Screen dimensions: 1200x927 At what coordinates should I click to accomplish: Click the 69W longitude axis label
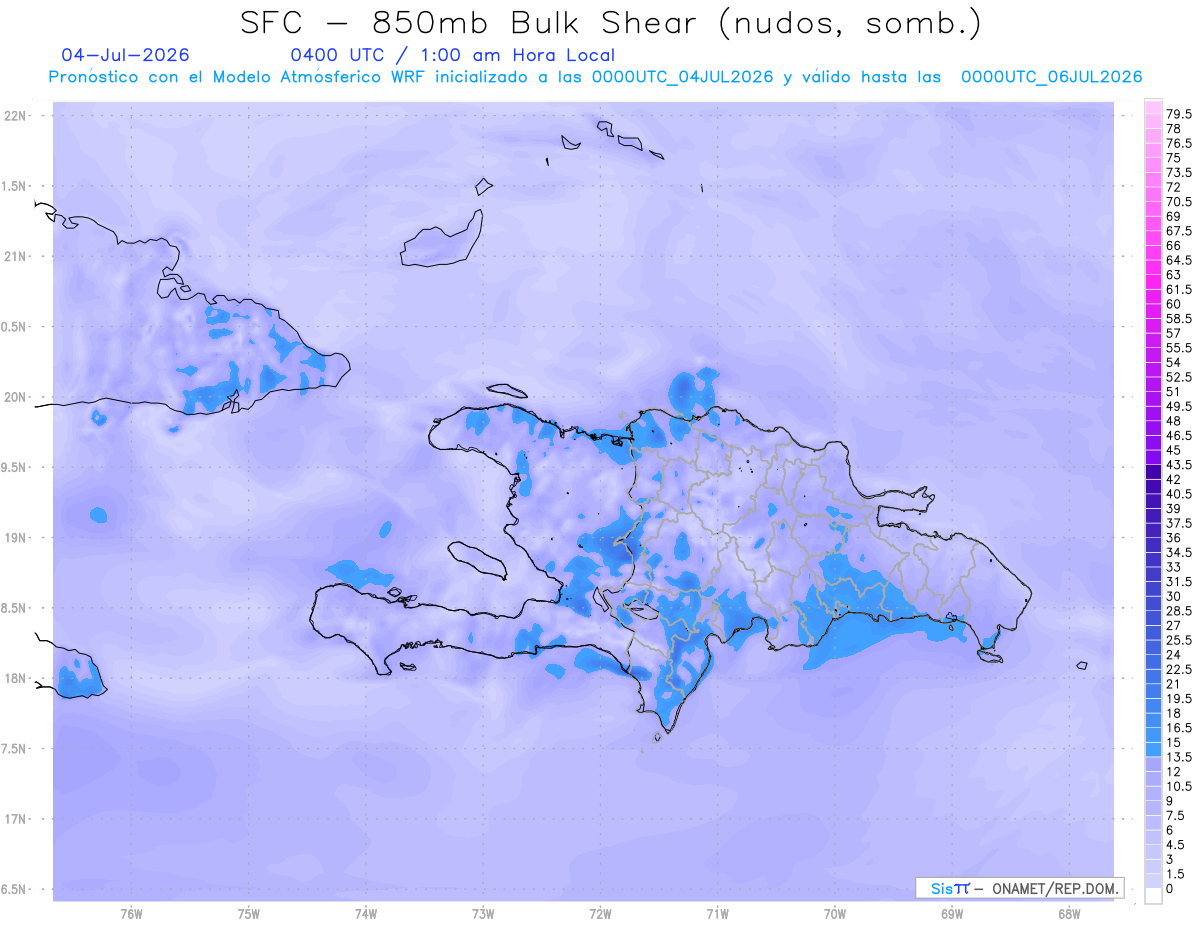coord(952,914)
